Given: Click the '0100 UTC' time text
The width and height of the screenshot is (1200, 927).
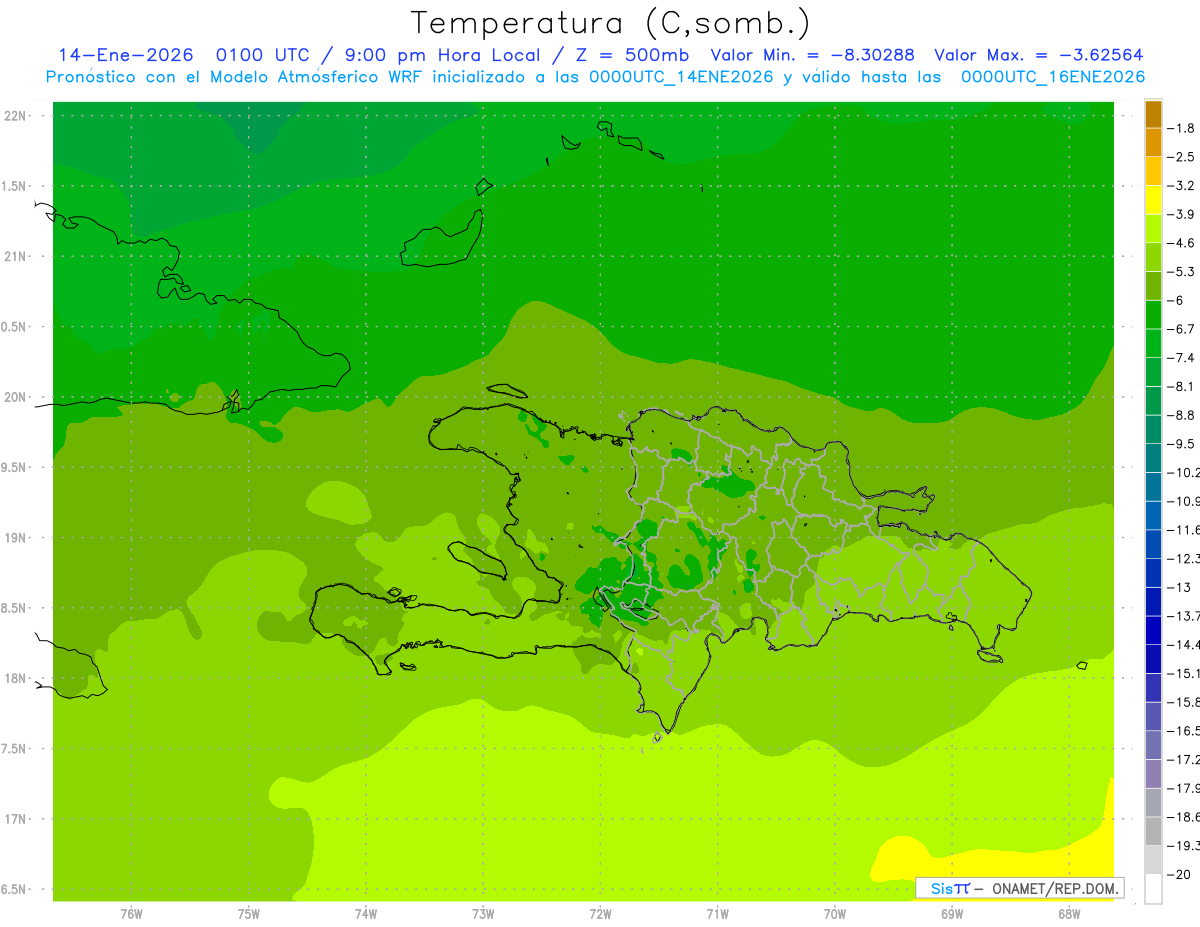Looking at the screenshot, I should [262, 55].
